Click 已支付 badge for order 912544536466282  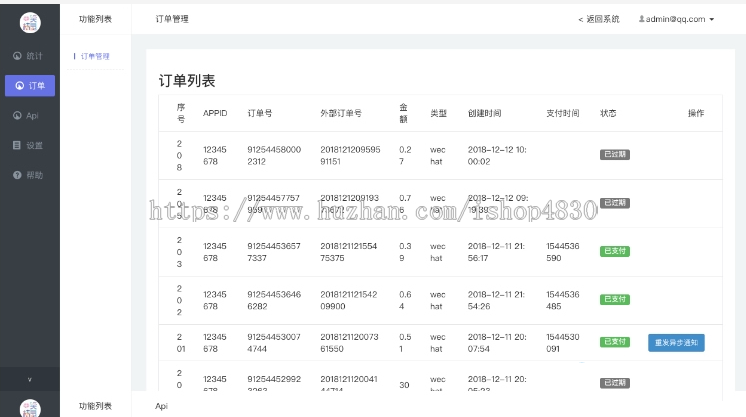pyautogui.click(x=615, y=299)
